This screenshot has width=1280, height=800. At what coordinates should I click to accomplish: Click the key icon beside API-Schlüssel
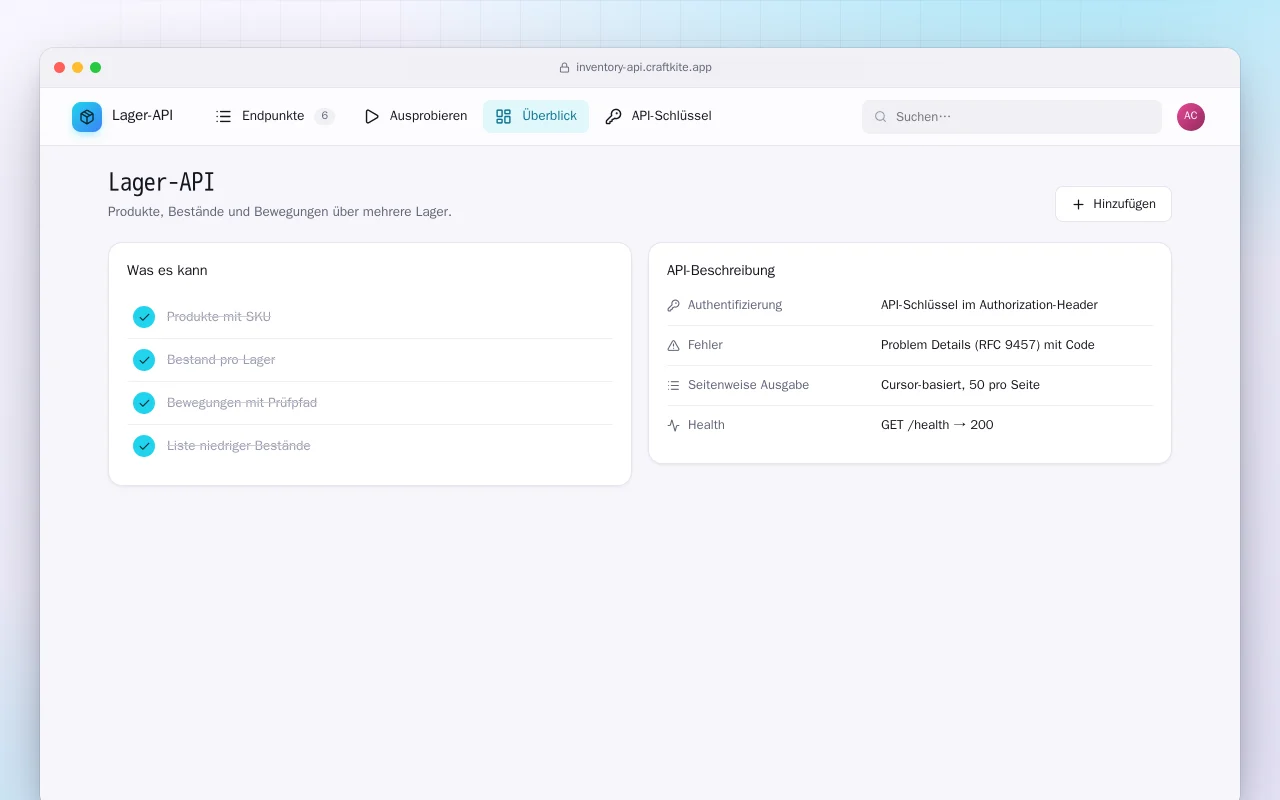614,116
